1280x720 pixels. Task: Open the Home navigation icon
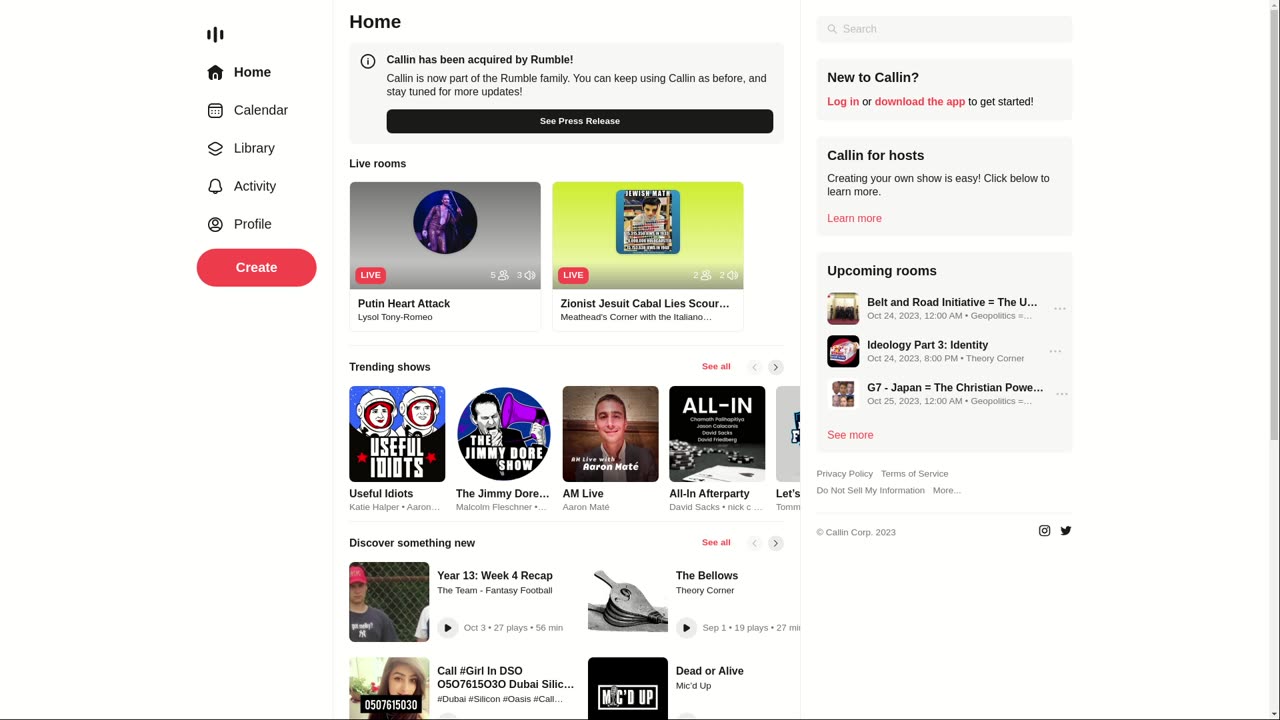pyautogui.click(x=215, y=72)
